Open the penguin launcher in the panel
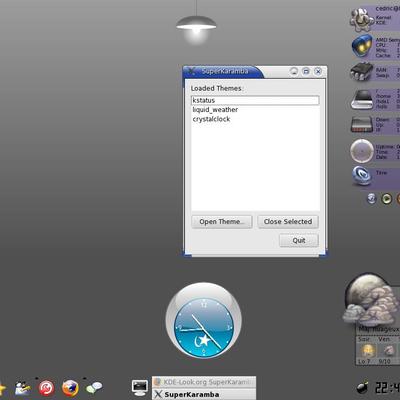400x400 pixels. click(23, 388)
